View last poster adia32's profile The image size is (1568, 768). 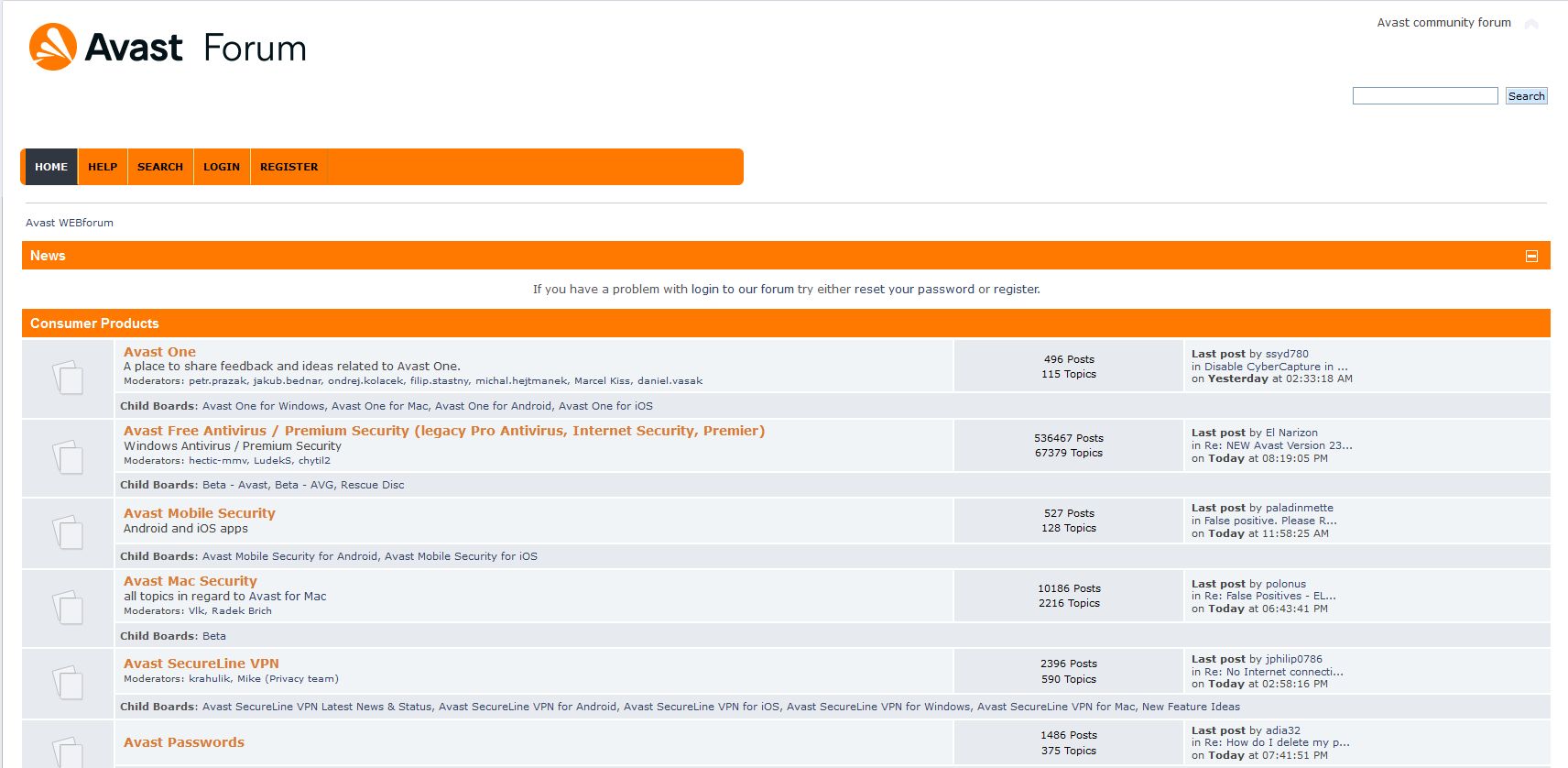(x=1283, y=730)
